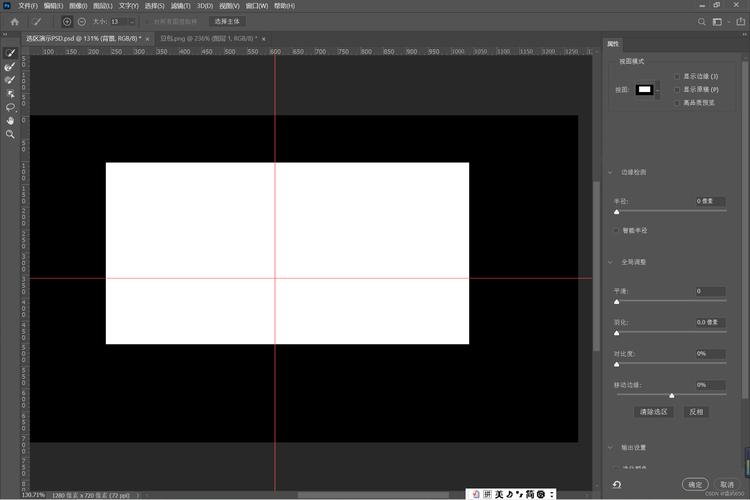Click the search magnifier icon top right
Viewport: 750px width, 500px height.
coord(702,22)
